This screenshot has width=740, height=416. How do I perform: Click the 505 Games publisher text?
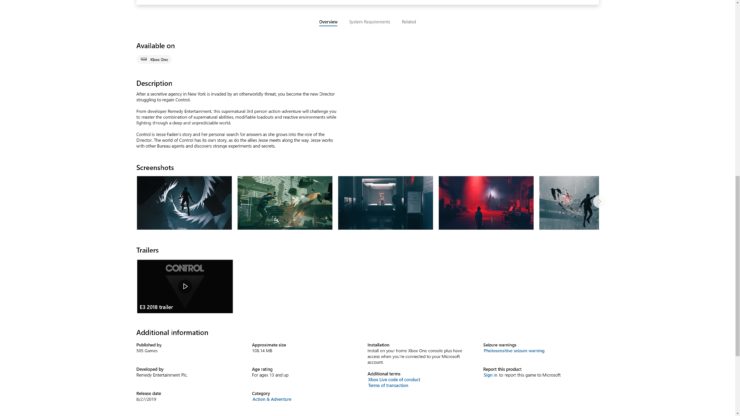tap(147, 351)
